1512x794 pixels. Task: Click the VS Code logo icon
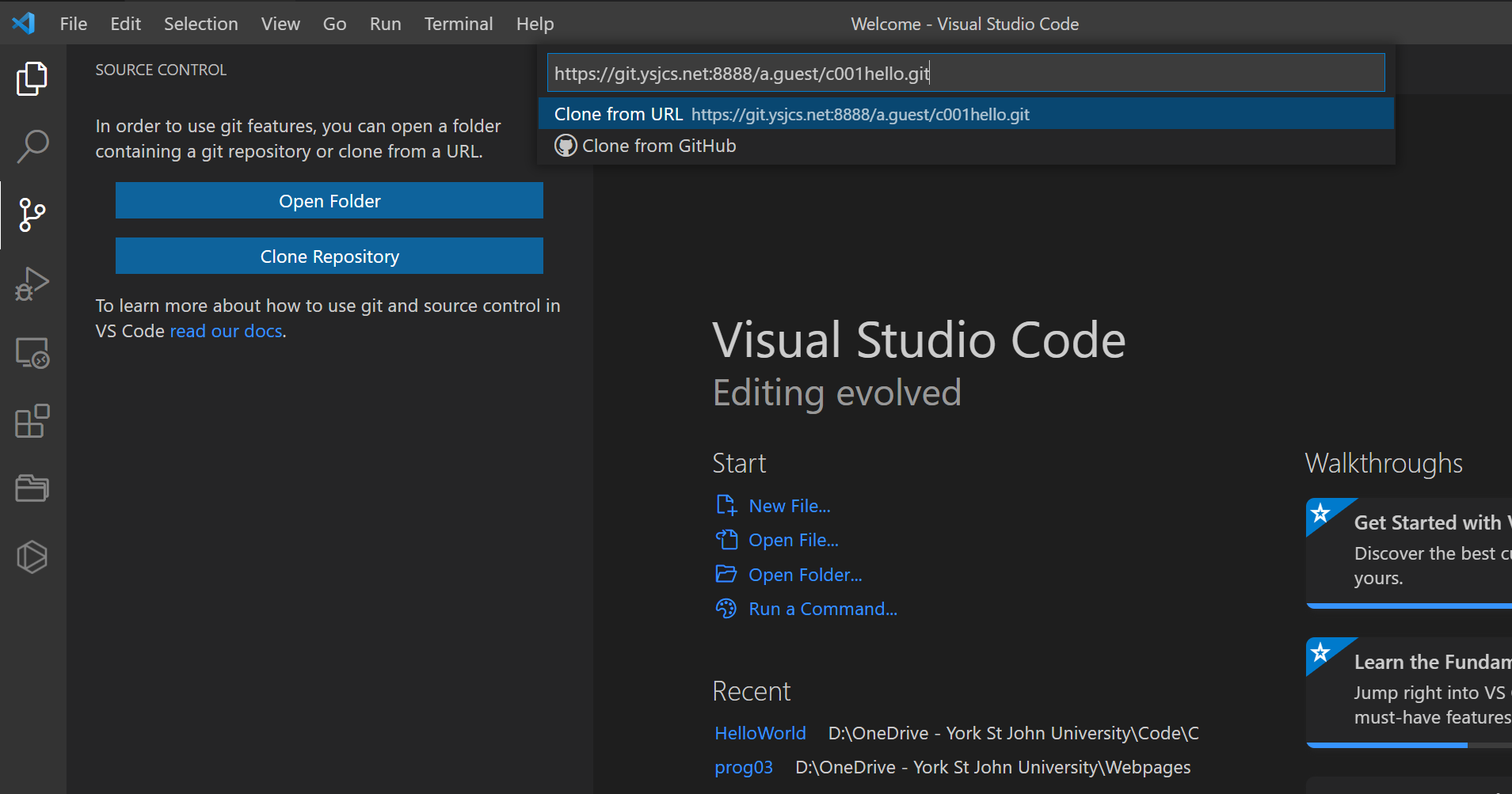click(x=24, y=23)
